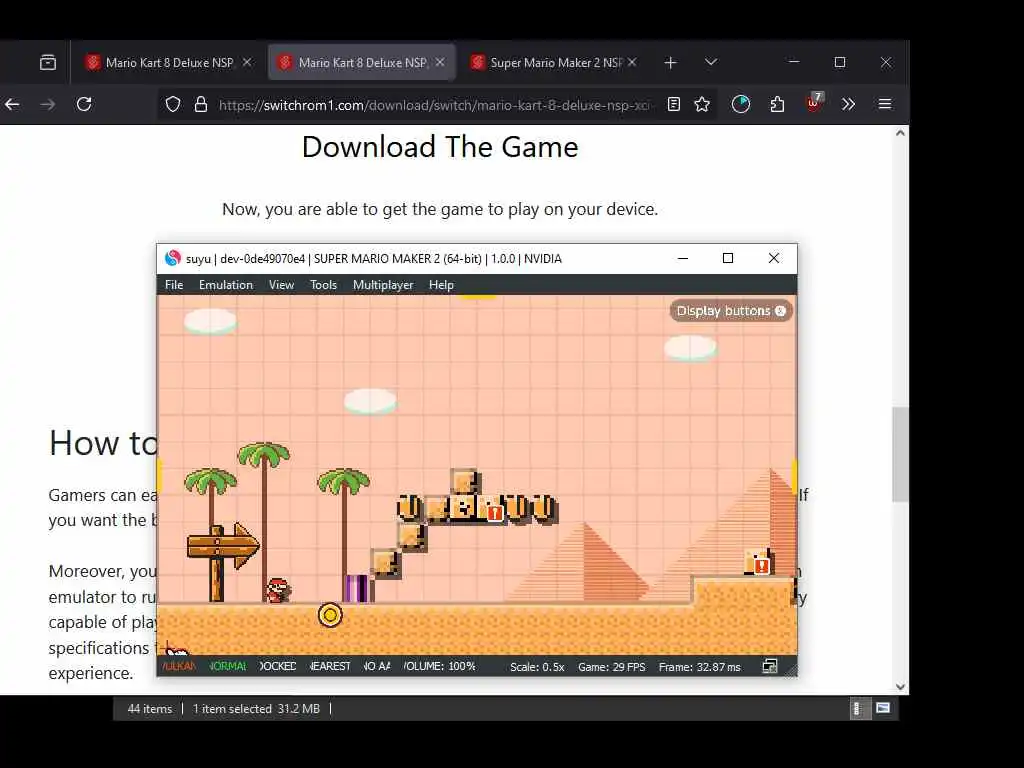The image size is (1024, 768).
Task: Click the wooden arrow sign in game
Action: pos(223,561)
